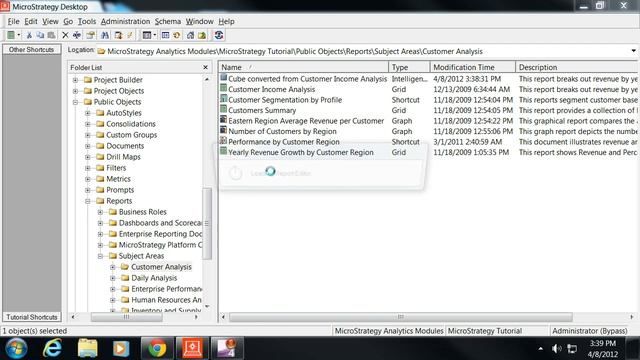Launch Internet Explorer from the taskbar

point(52,348)
